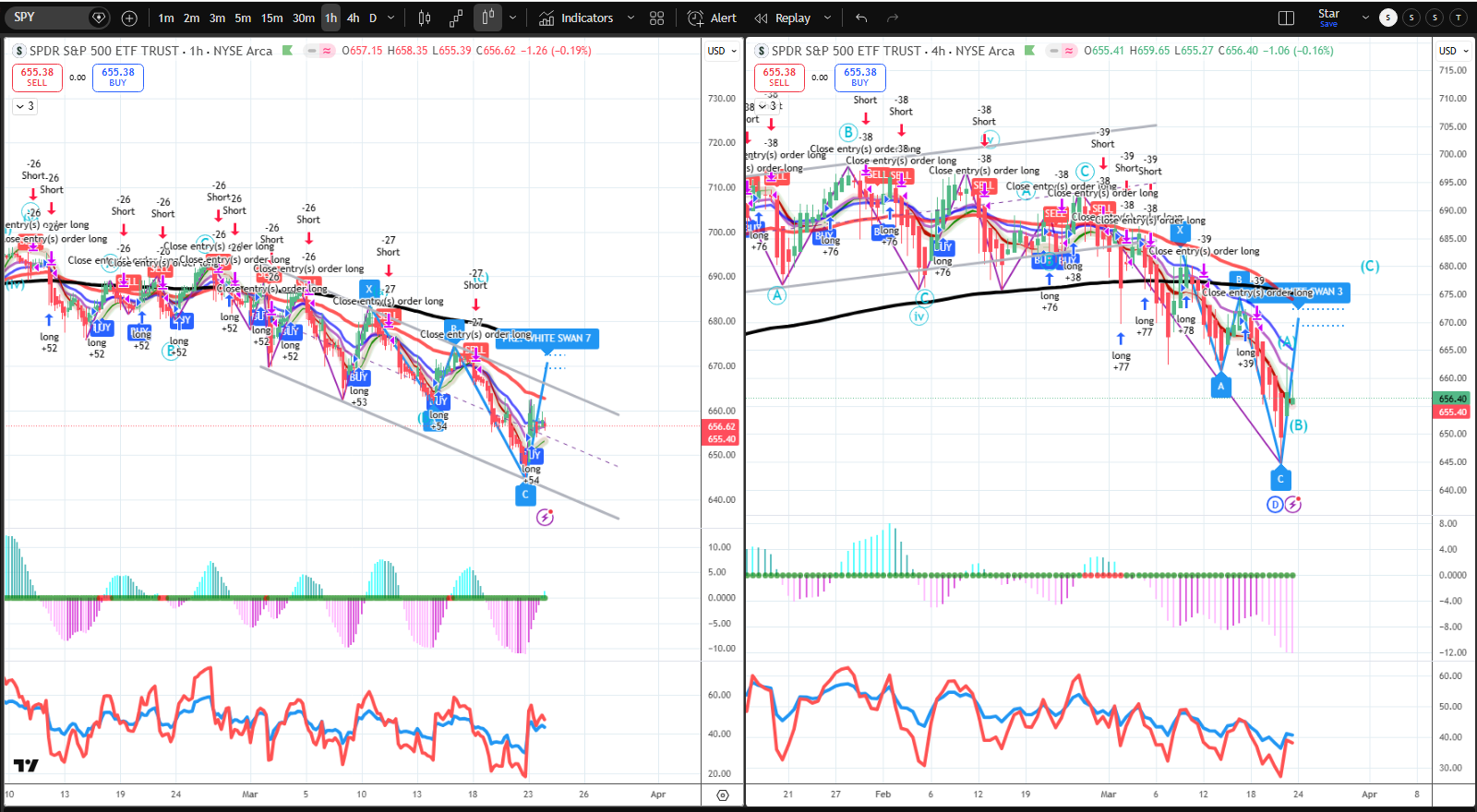Click the green flag on 4h chart title
The width and height of the screenshot is (1477, 812).
coord(1029,51)
